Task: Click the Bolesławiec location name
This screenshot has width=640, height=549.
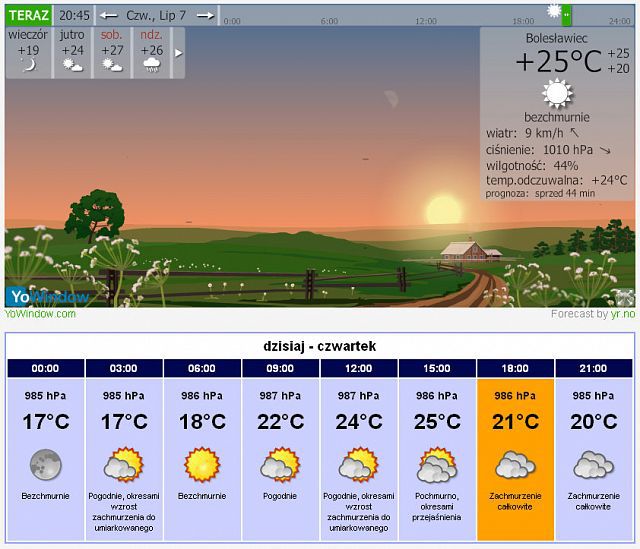Action: pyautogui.click(x=557, y=38)
